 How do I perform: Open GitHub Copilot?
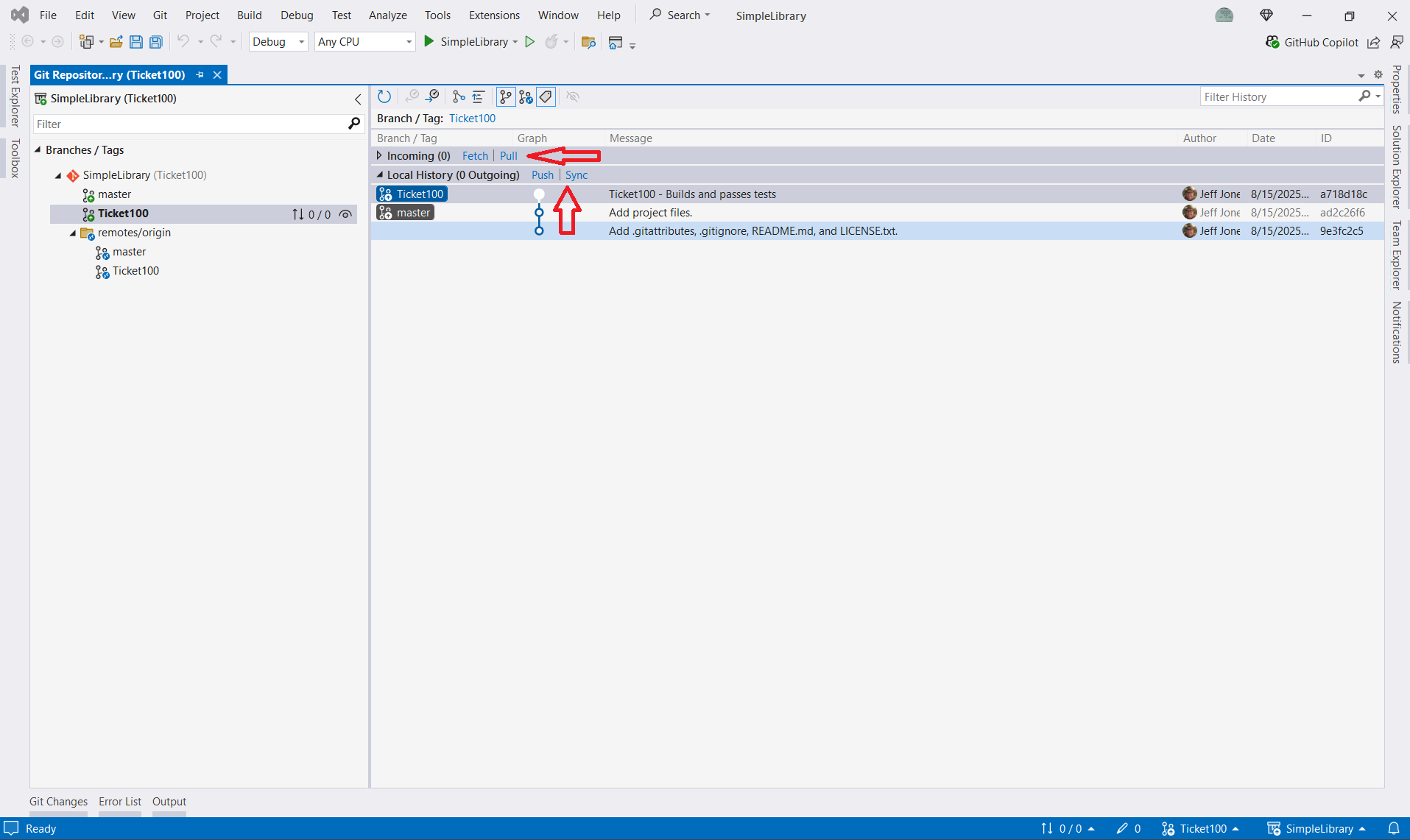click(x=1312, y=42)
